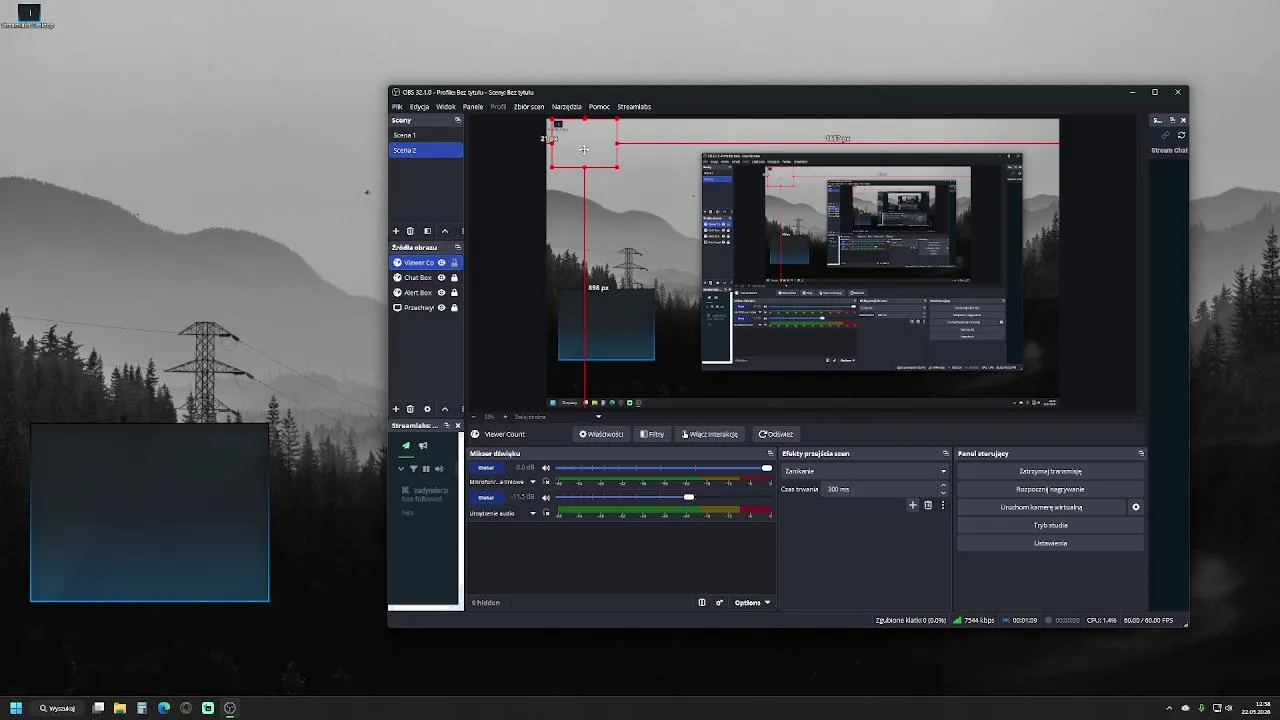Open the Widok menu

tap(446, 107)
